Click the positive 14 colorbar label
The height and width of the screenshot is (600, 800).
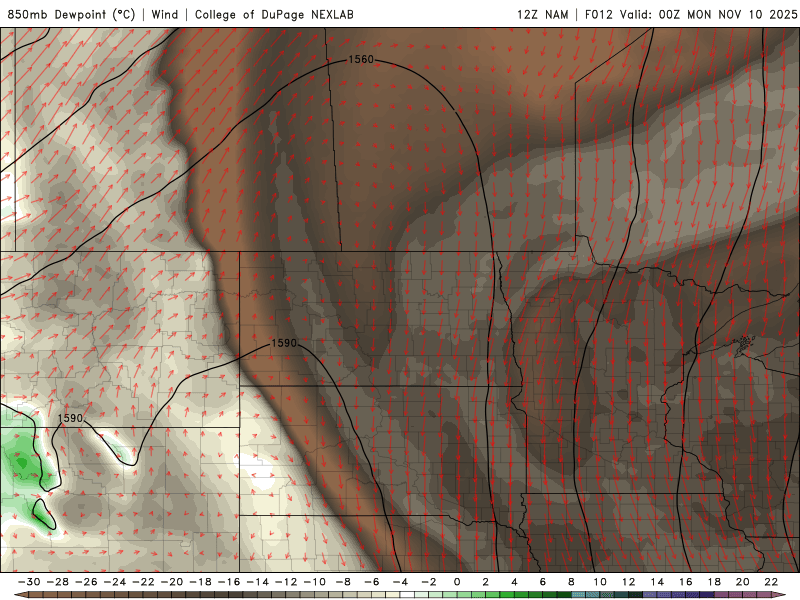tap(657, 582)
